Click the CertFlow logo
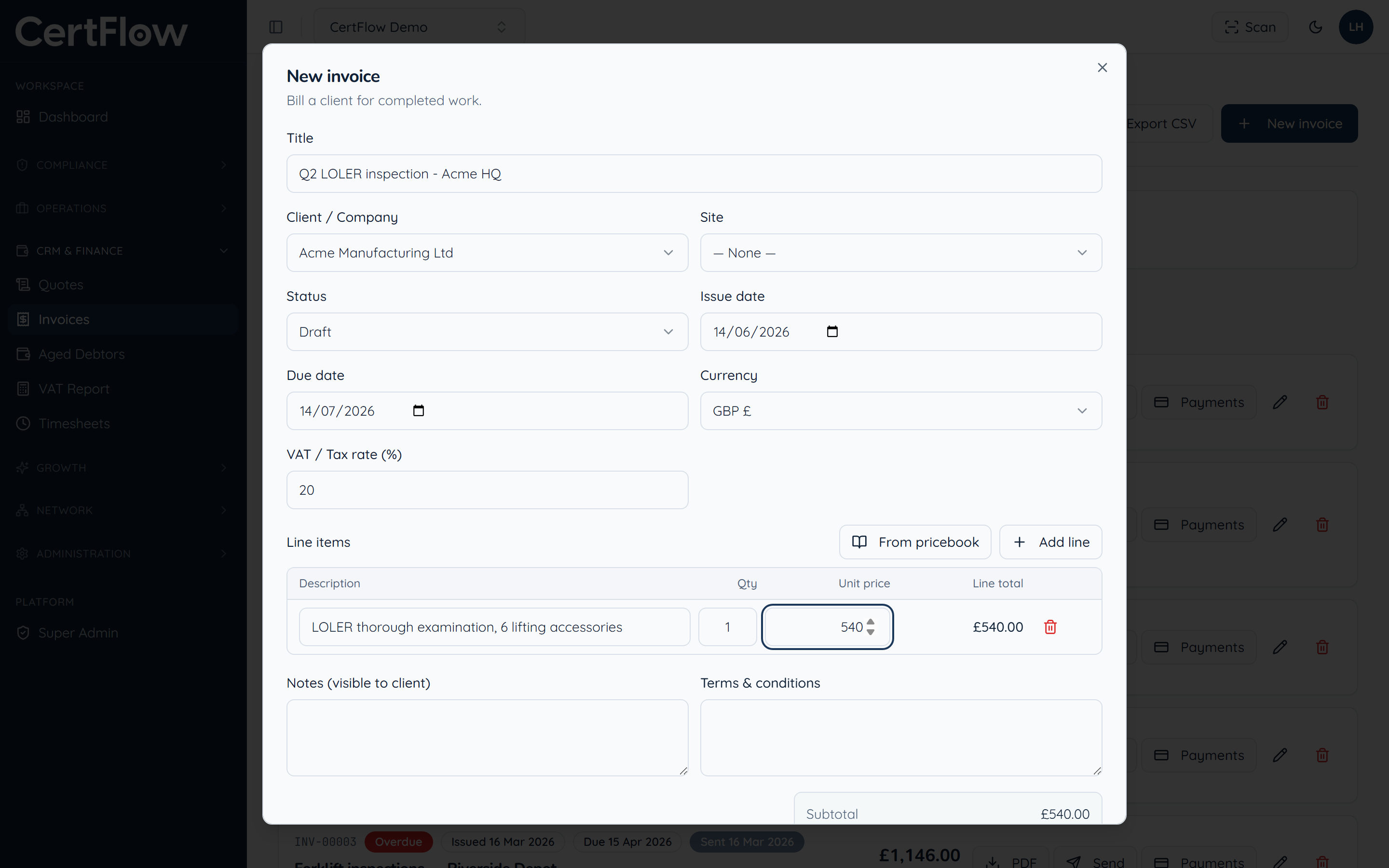1389x868 pixels. pyautogui.click(x=101, y=31)
